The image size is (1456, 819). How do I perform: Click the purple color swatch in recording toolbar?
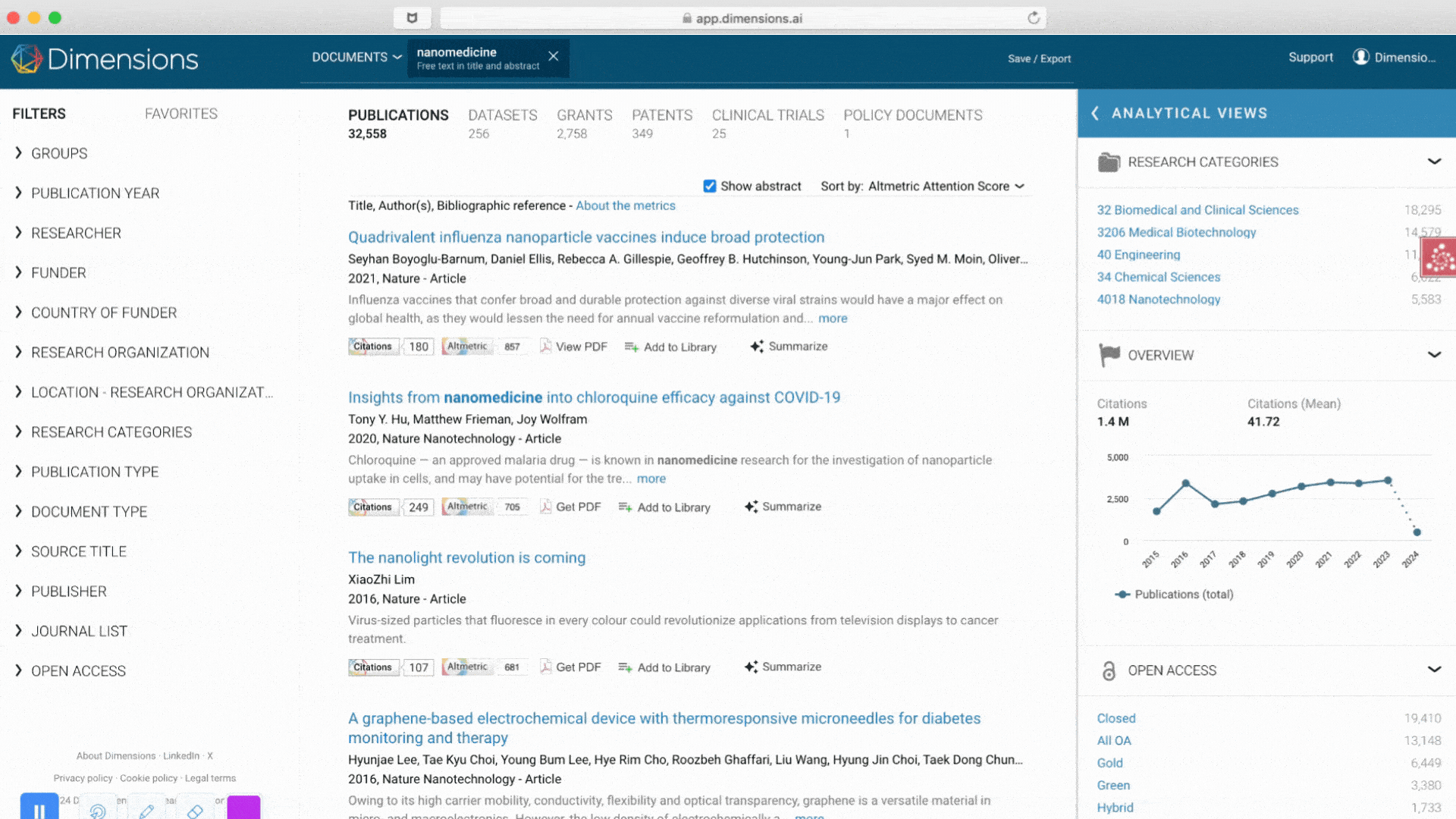243,807
